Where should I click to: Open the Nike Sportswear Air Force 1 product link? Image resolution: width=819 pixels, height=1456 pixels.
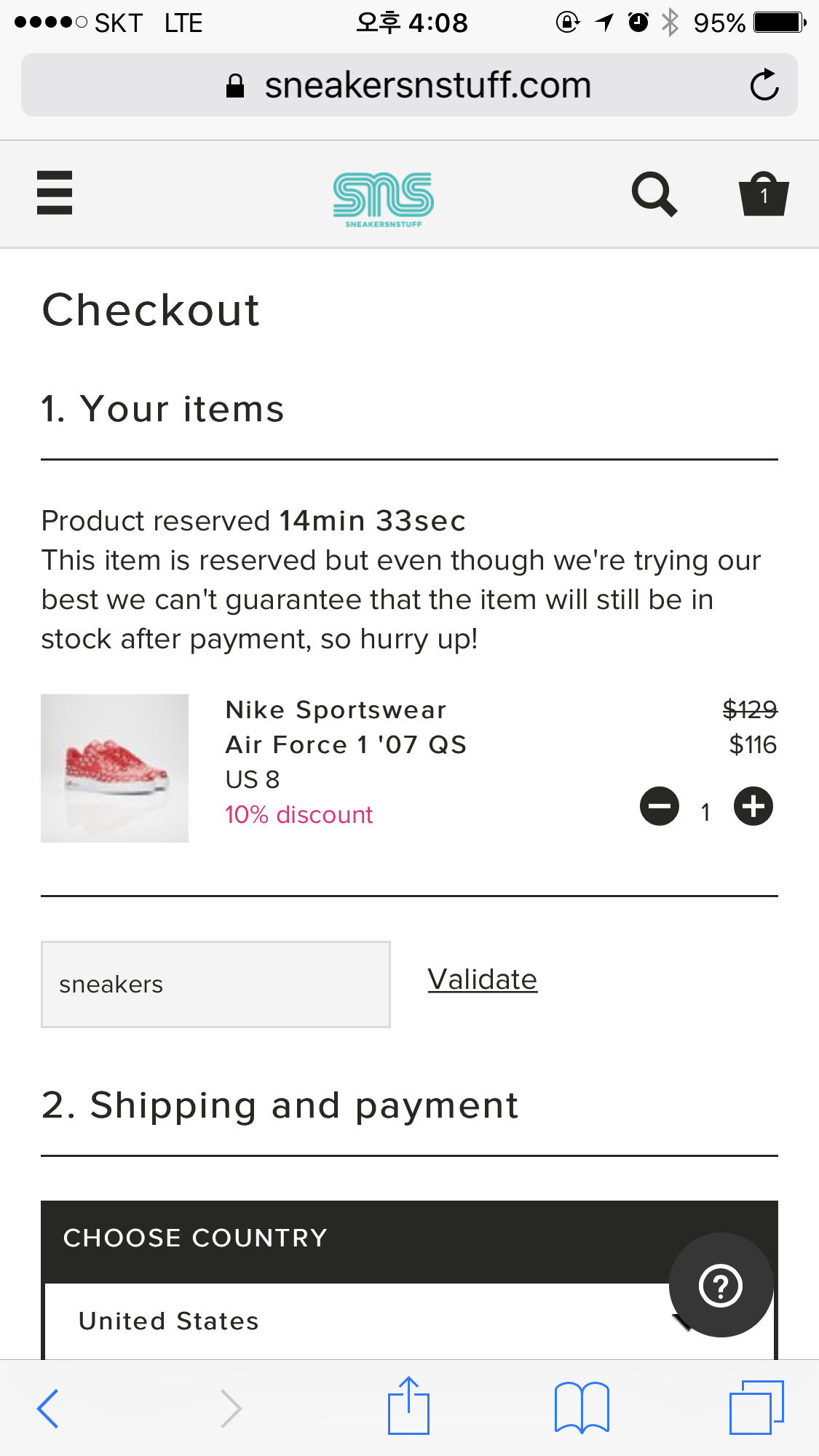(x=346, y=727)
